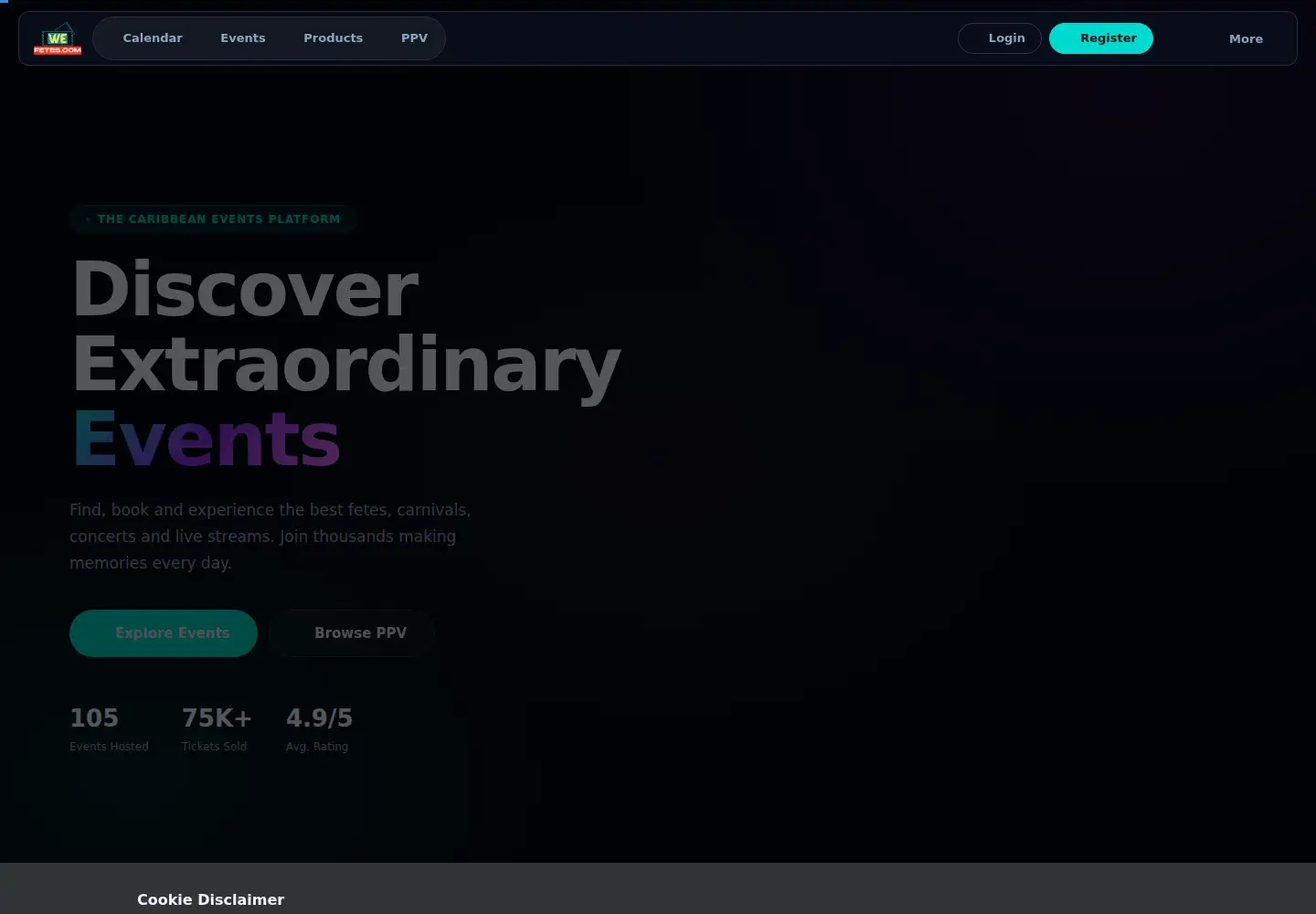Click the "Find, book and experience" description text
This screenshot has height=914, width=1316.
point(271,537)
